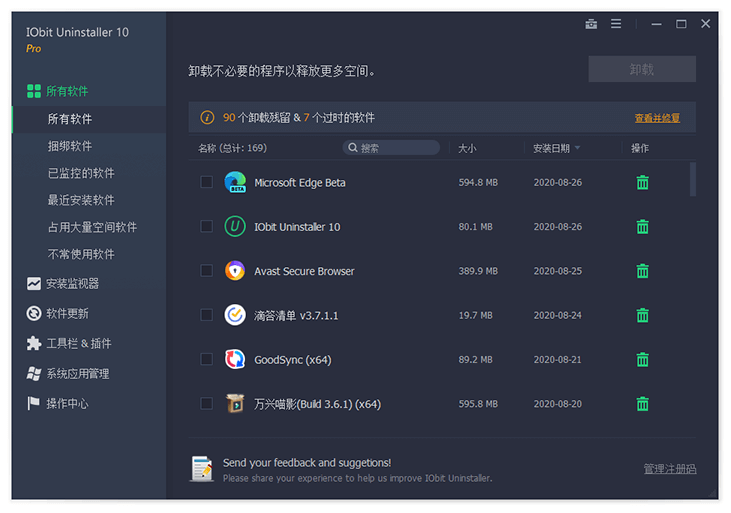Sort by 大小 column header

point(467,148)
